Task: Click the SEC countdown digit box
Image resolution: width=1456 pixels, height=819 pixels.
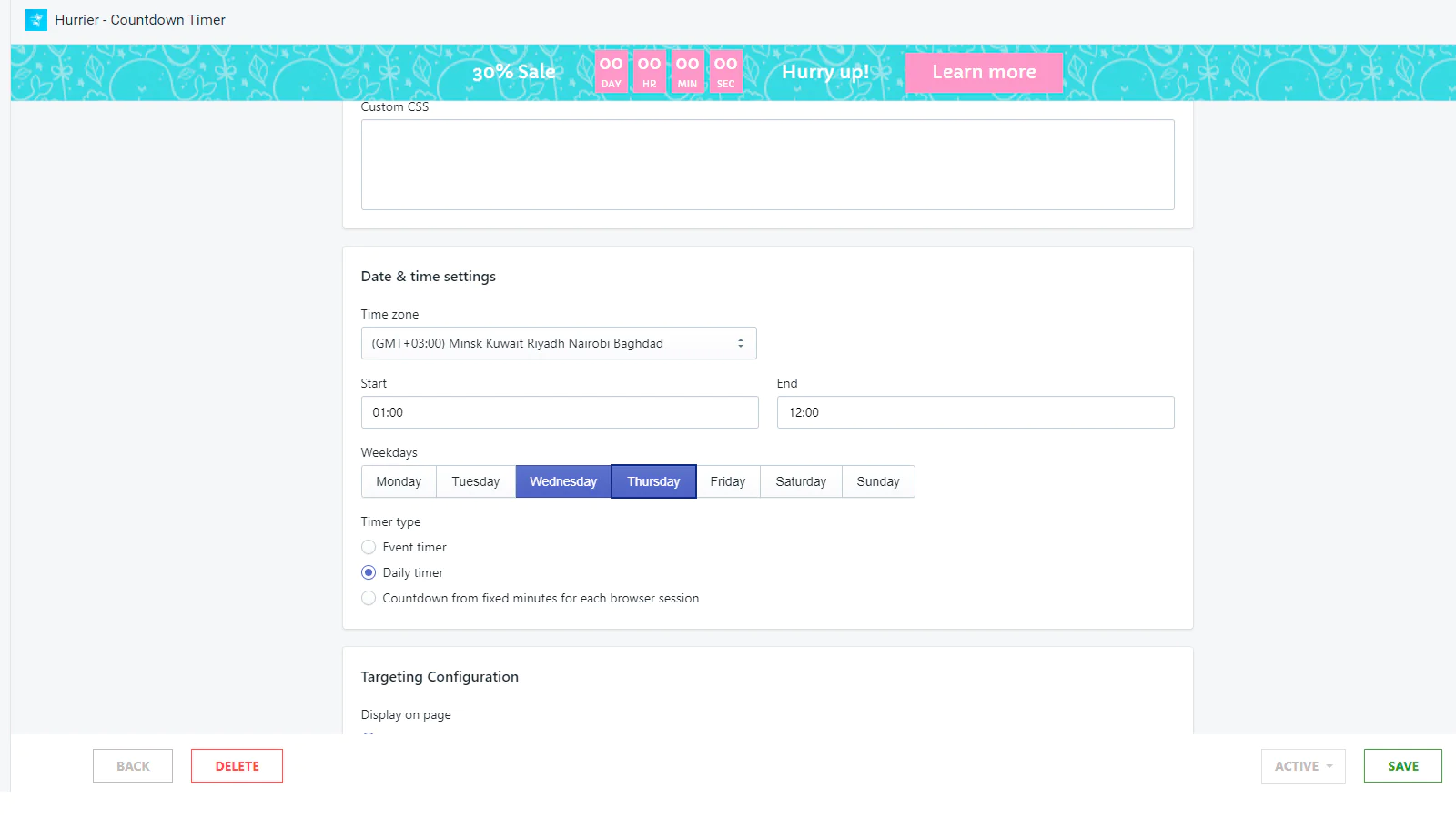Action: click(x=725, y=71)
